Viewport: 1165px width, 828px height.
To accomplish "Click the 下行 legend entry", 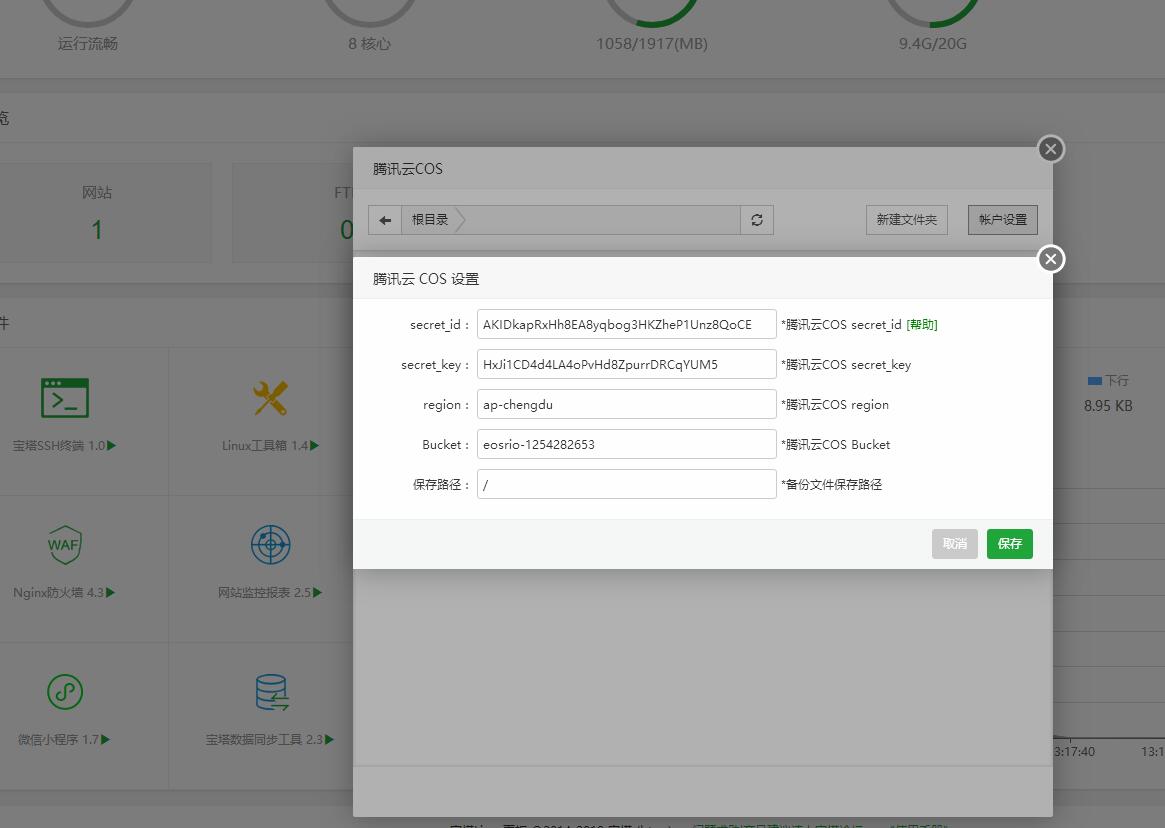I will tap(1108, 381).
